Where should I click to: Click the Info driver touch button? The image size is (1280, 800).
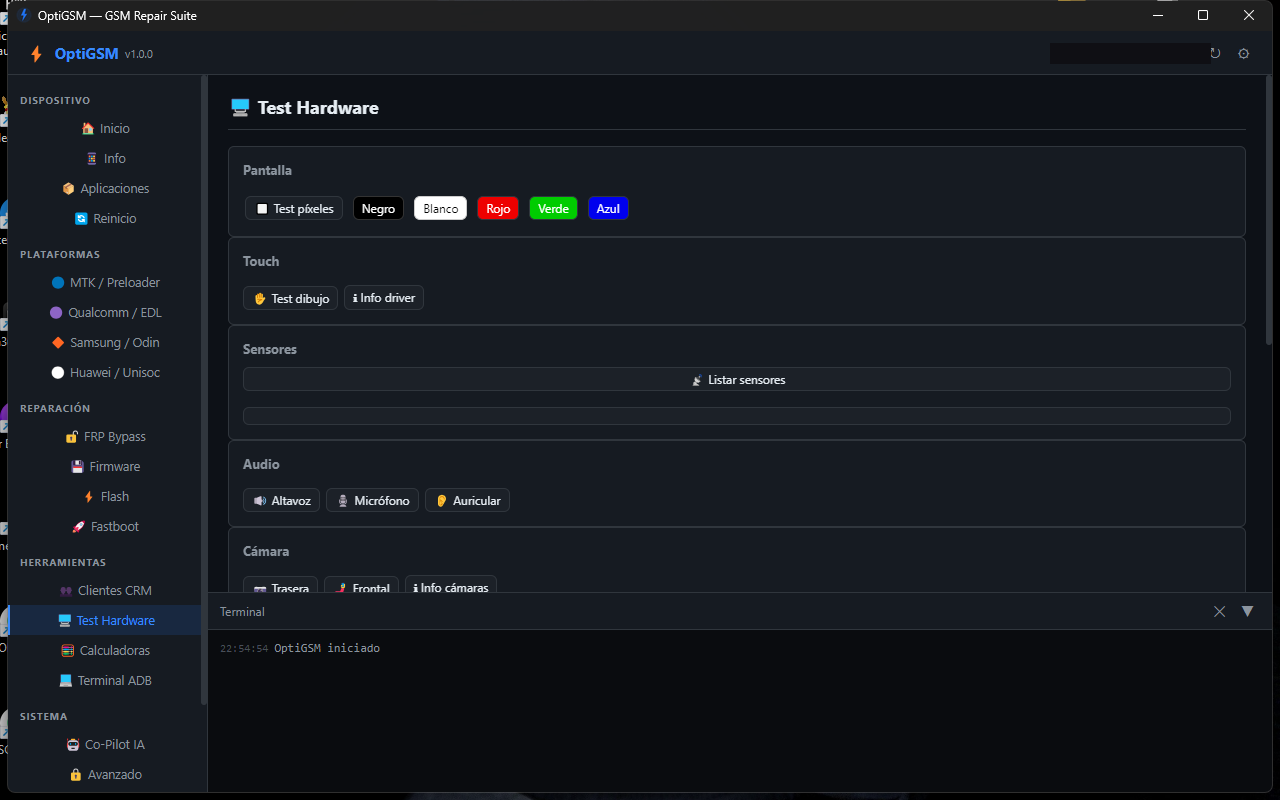(384, 297)
